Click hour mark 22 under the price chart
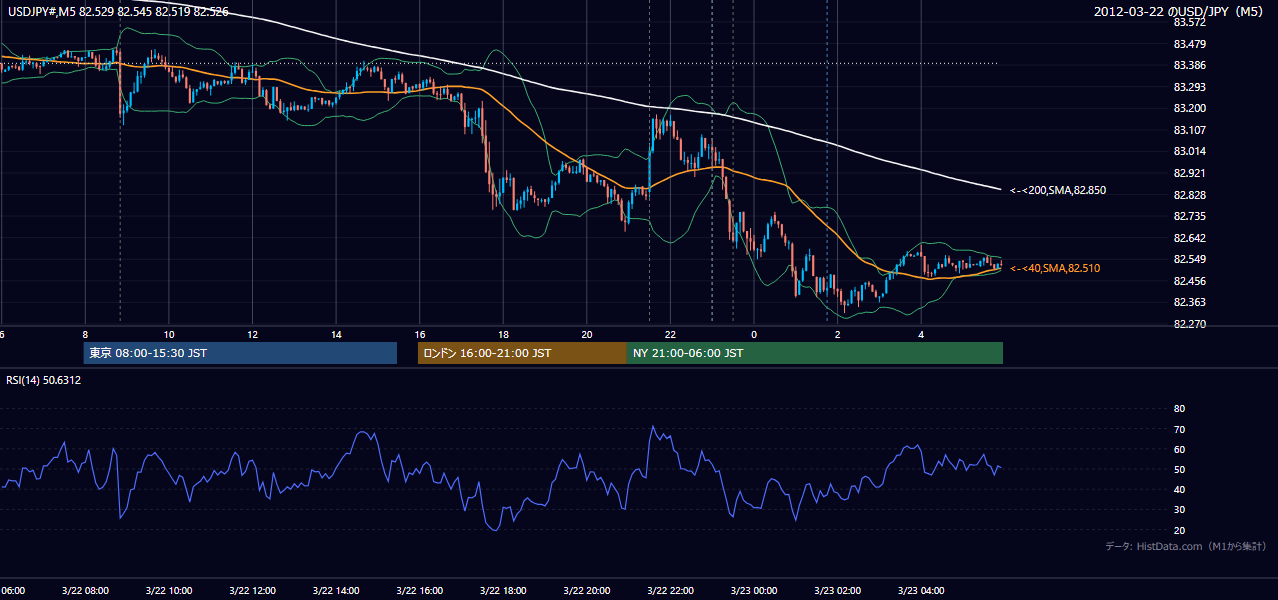This screenshot has width=1278, height=600. pyautogui.click(x=670, y=334)
